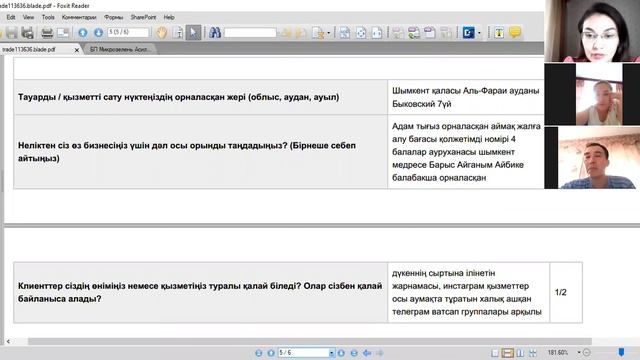The width and height of the screenshot is (640, 360).
Task: Click the green-arrow page rotate icon
Action: point(414,33)
